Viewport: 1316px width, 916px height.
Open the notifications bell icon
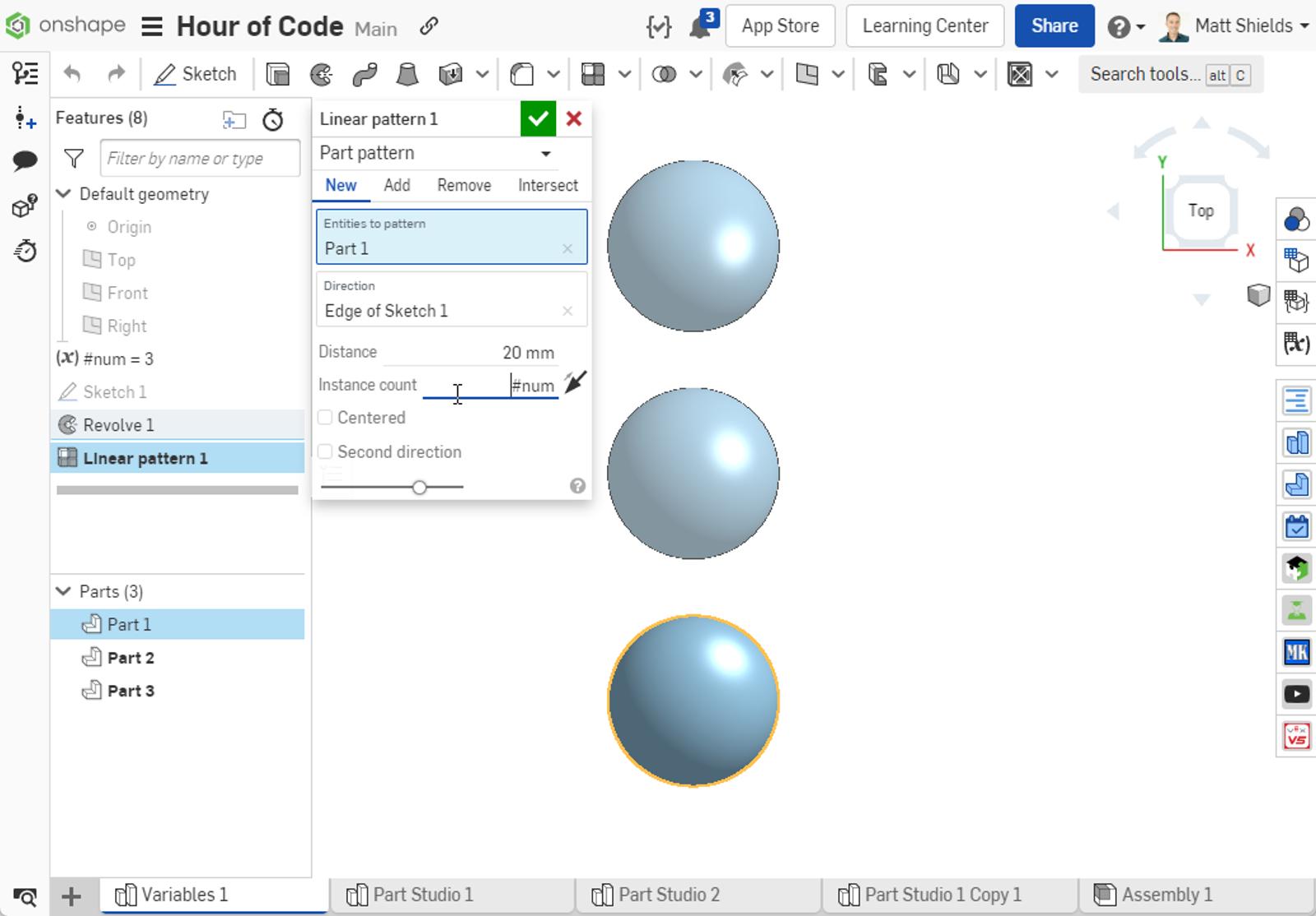[699, 27]
